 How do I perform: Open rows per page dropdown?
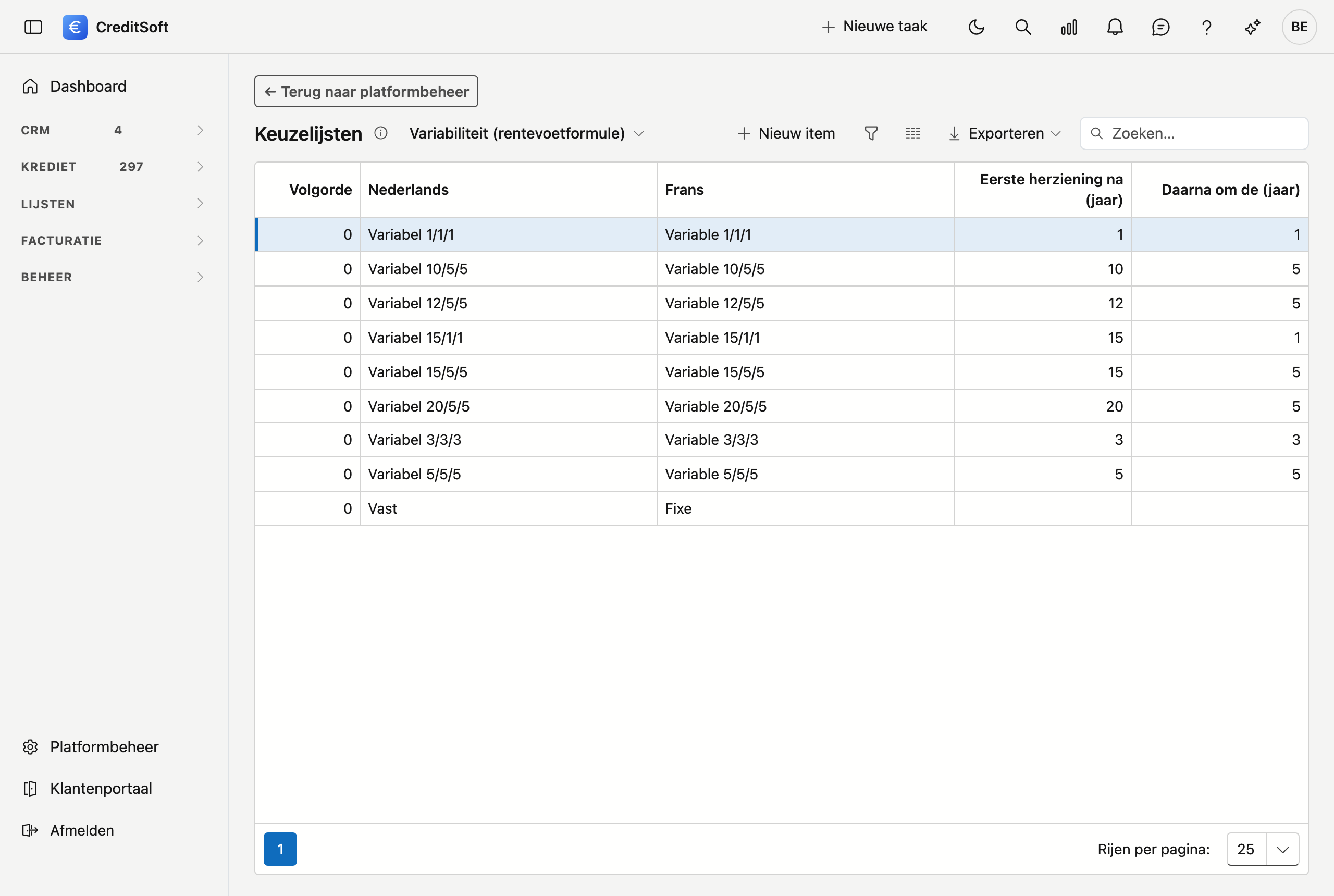click(1263, 849)
